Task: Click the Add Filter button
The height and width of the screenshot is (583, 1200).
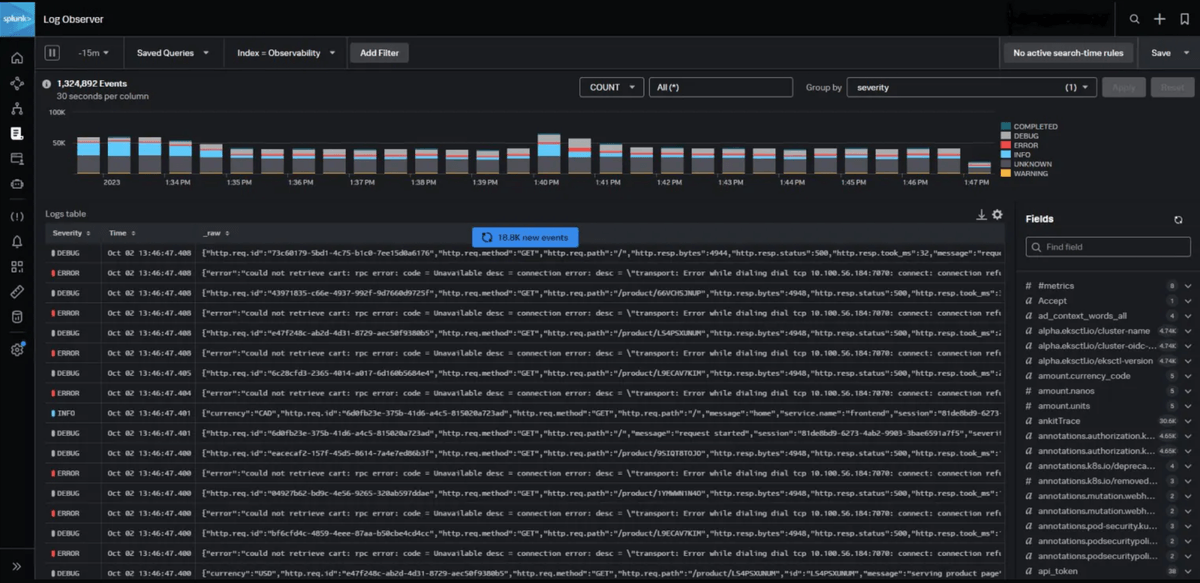Action: [379, 53]
